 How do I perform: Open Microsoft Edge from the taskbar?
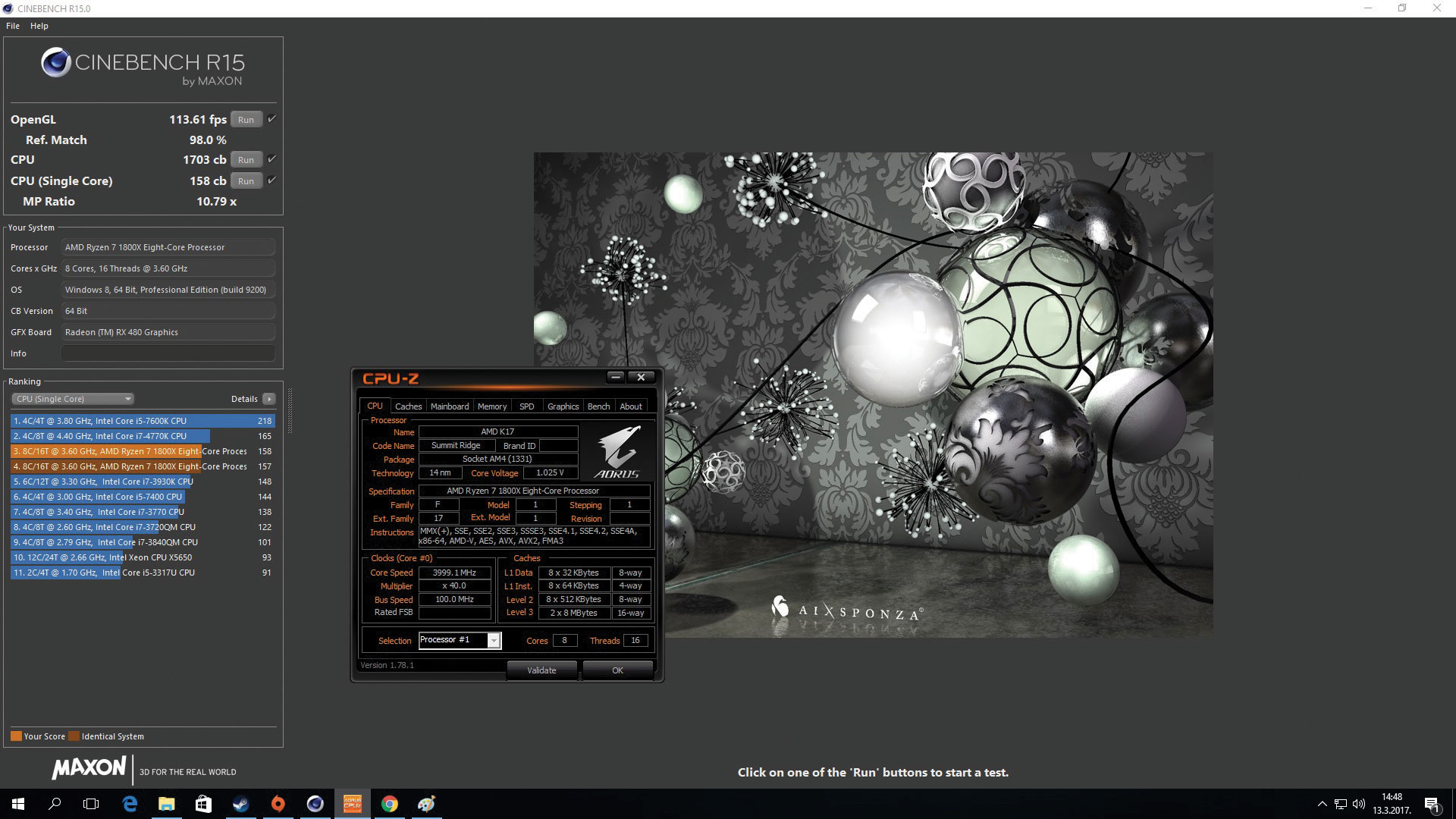click(130, 804)
